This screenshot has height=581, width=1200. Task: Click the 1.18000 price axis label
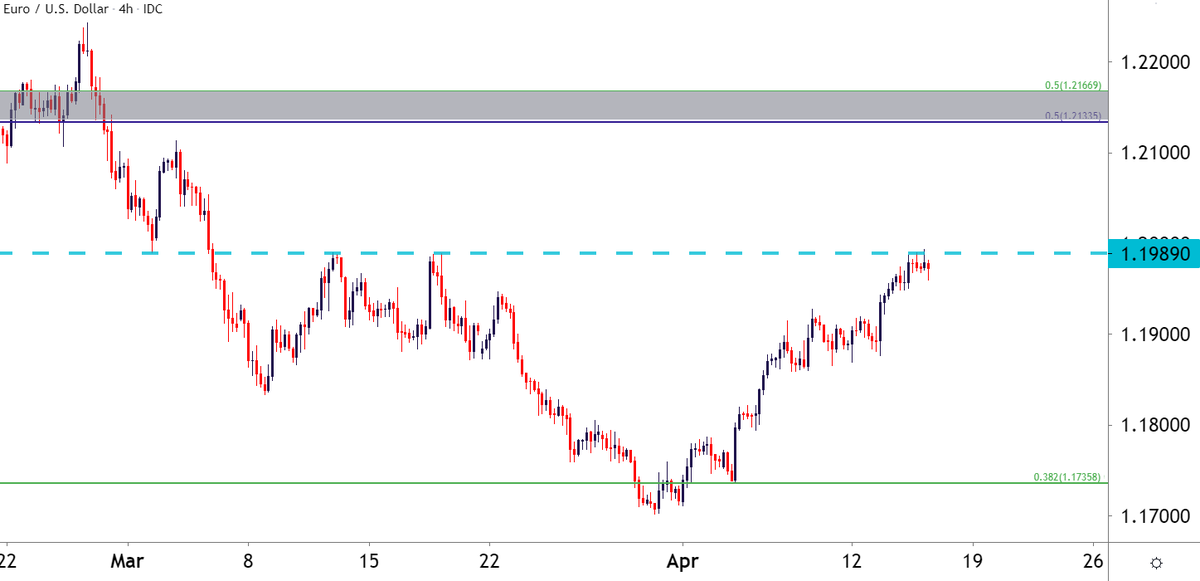click(x=1155, y=425)
